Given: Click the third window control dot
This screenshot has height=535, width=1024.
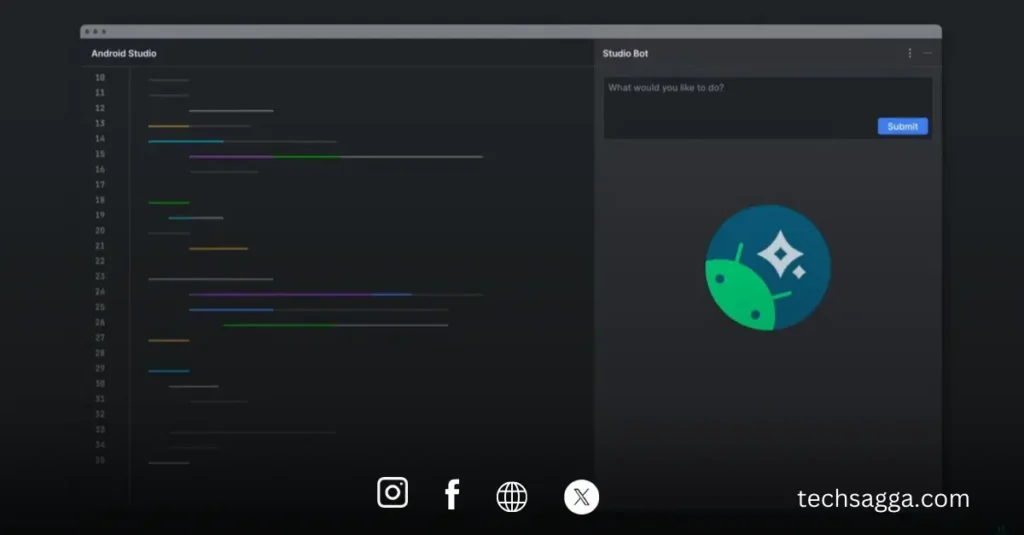Looking at the screenshot, I should pos(103,32).
